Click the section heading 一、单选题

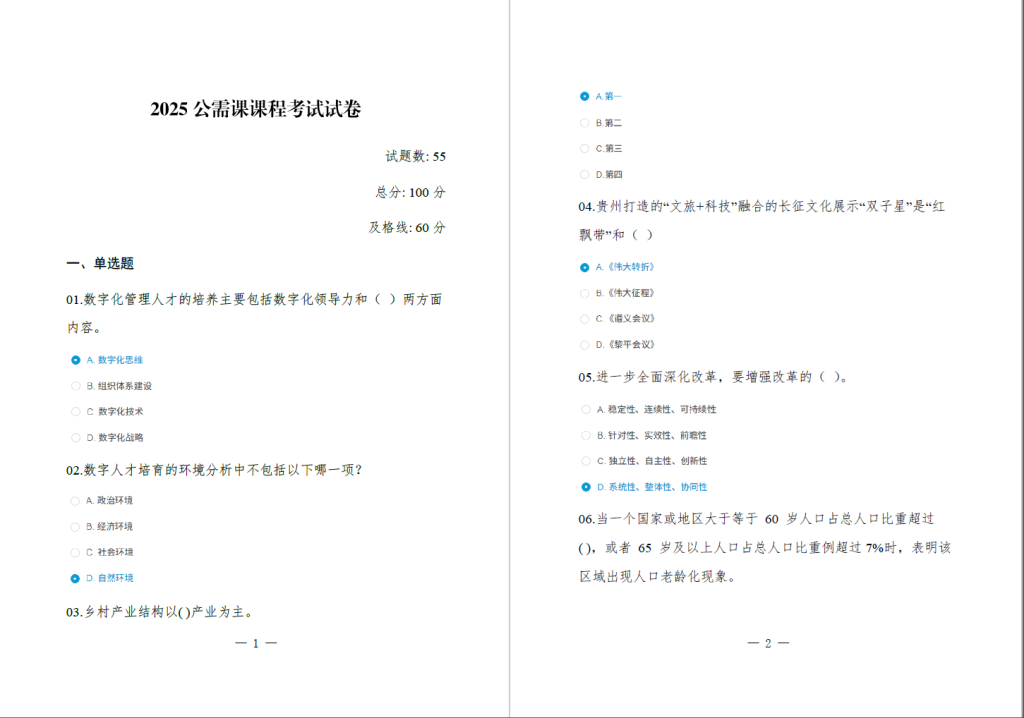tap(100, 263)
